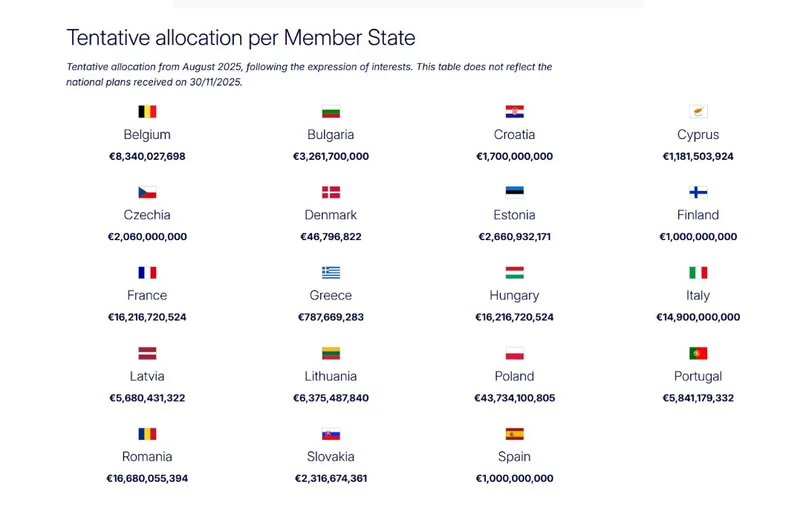Click the Finland flag icon
The height and width of the screenshot is (512, 800).
[698, 192]
